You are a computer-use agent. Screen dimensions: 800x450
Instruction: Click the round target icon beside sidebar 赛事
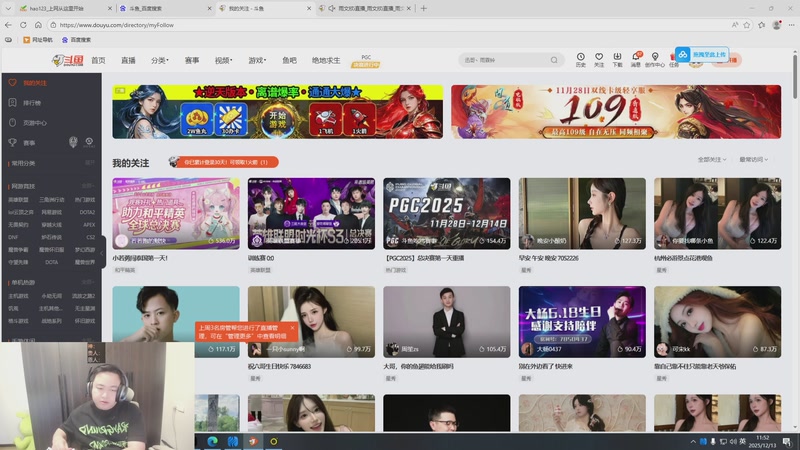coord(89,142)
